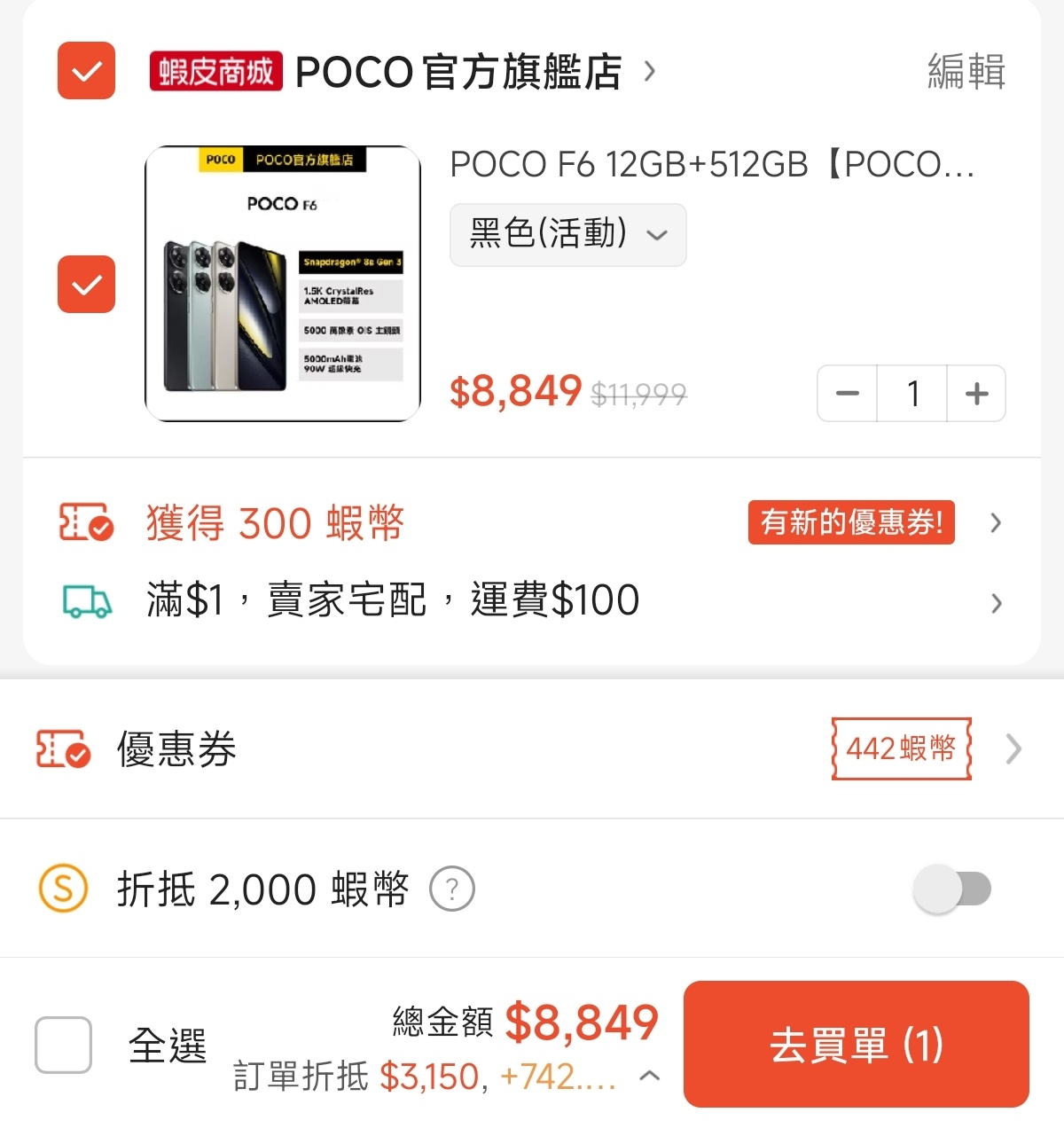1064x1128 pixels.
Task: Open the 優惠券 voucher row
Action: click(x=532, y=749)
